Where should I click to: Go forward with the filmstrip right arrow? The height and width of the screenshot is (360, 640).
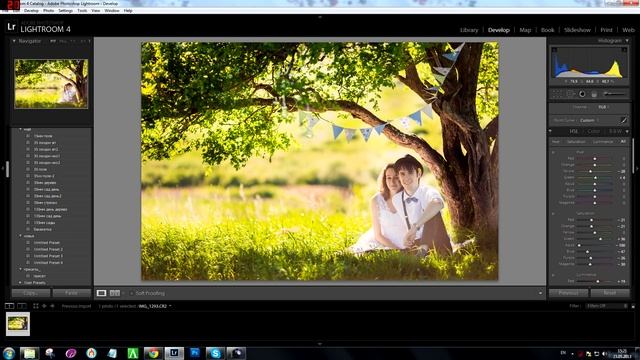[x=52, y=306]
